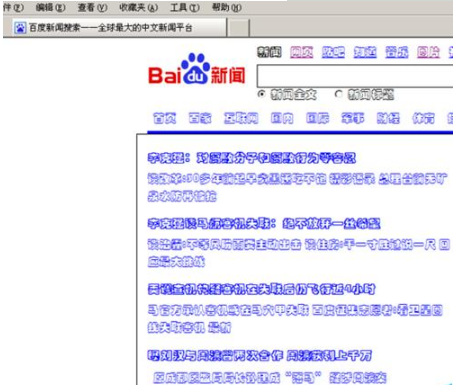The width and height of the screenshot is (457, 385).
Task: Open the 国际 news category
Action: pos(318,118)
